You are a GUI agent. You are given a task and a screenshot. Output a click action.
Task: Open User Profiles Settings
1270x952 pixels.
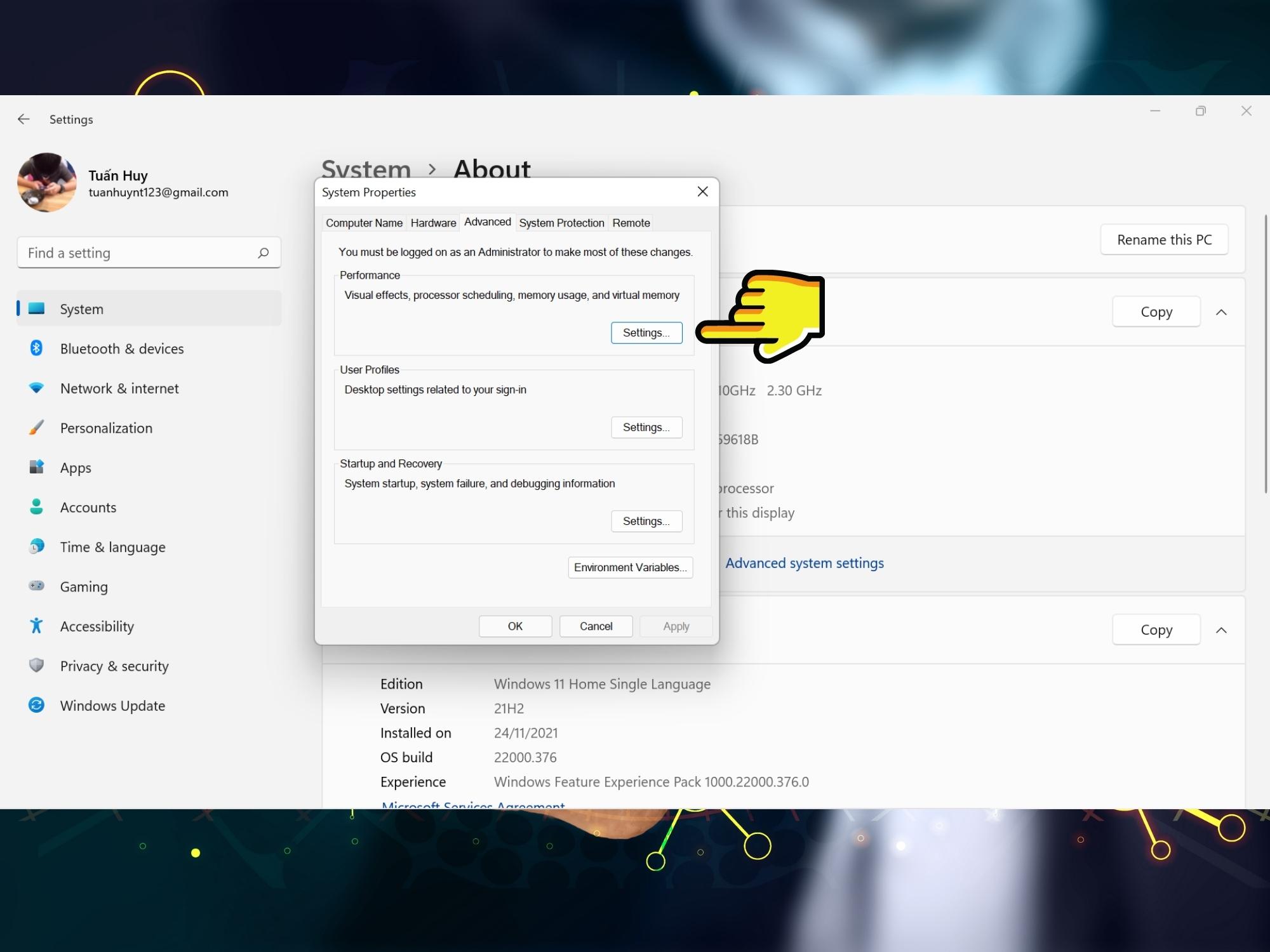646,427
